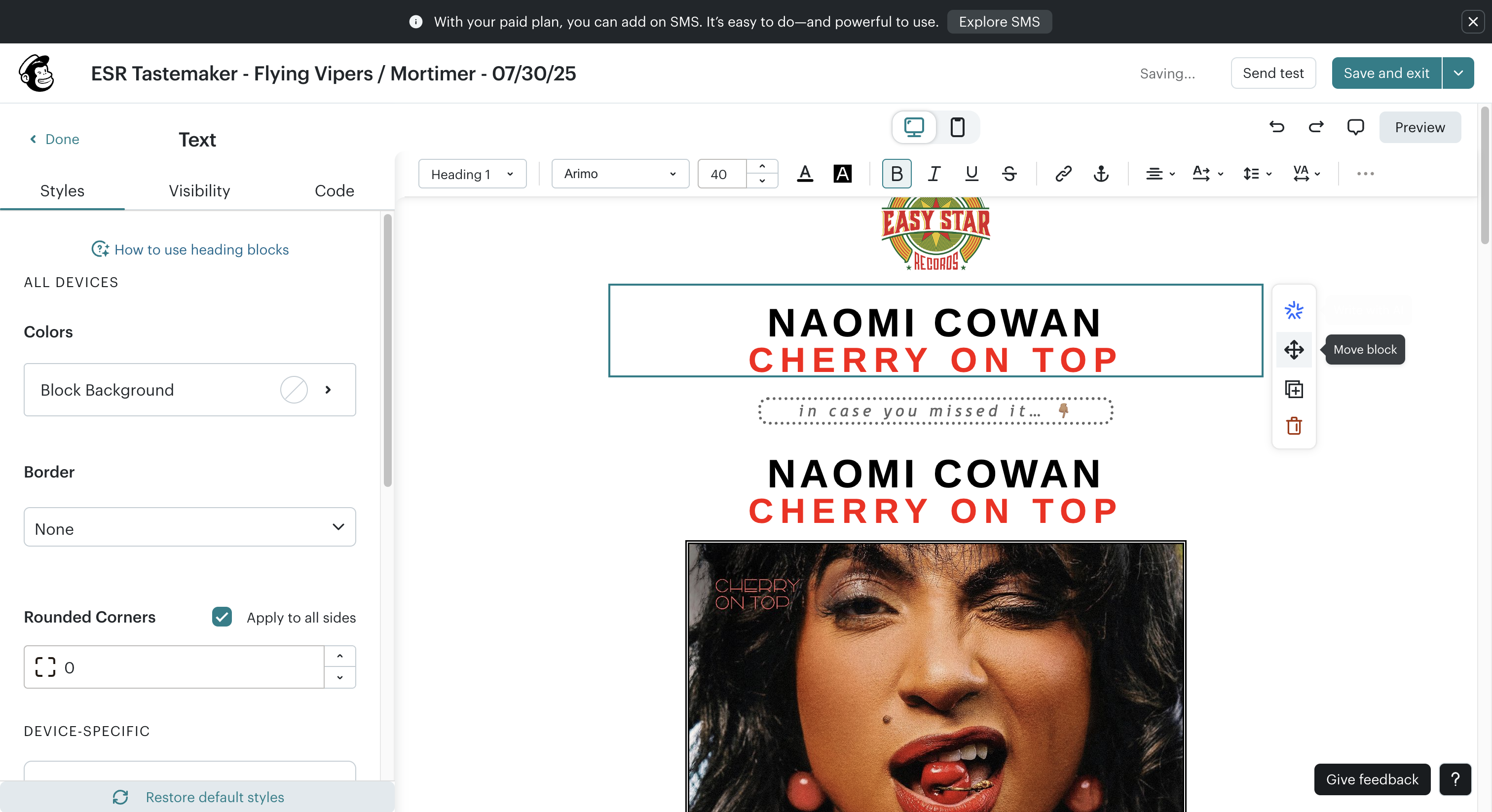Open the Heading 1 style dropdown
The width and height of the screenshot is (1492, 812).
(472, 174)
